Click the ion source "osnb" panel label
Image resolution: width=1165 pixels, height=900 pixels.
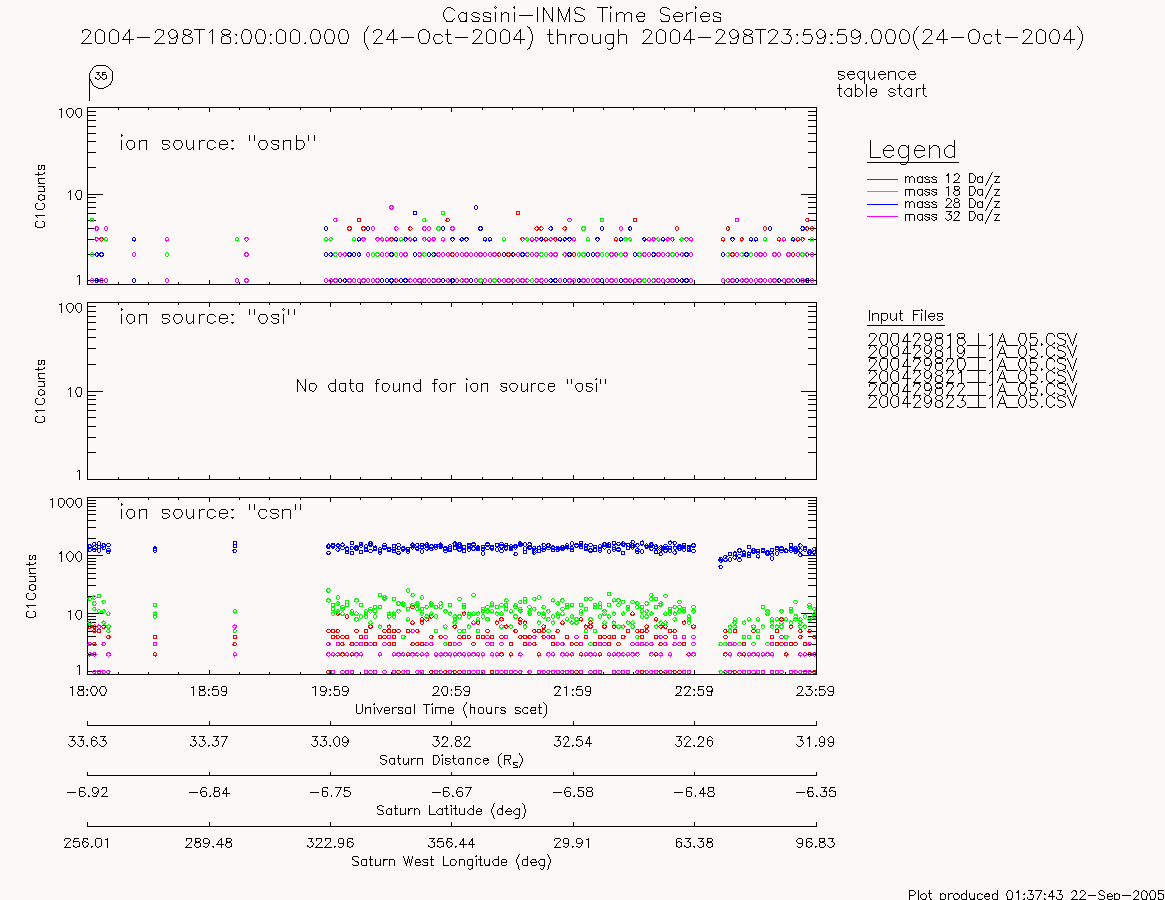[218, 143]
